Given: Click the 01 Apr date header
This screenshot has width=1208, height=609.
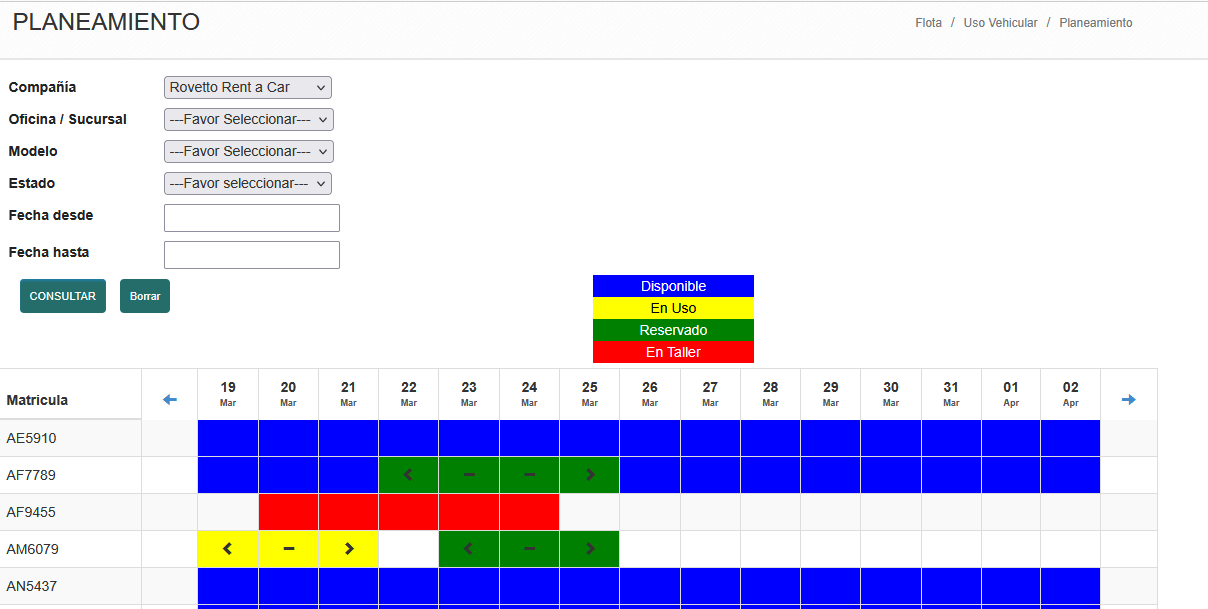Looking at the screenshot, I should tap(1011, 394).
